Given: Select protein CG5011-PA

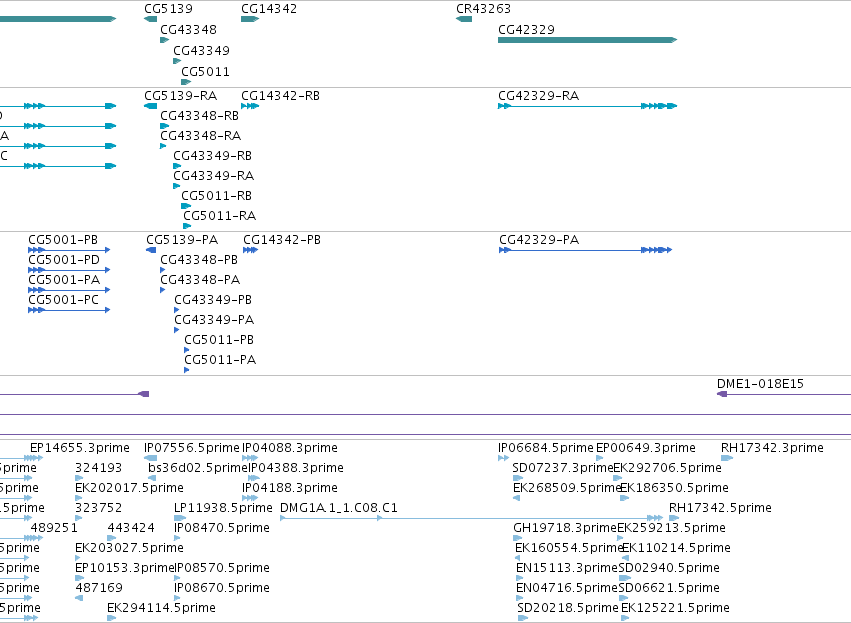Looking at the screenshot, I should click(x=187, y=370).
